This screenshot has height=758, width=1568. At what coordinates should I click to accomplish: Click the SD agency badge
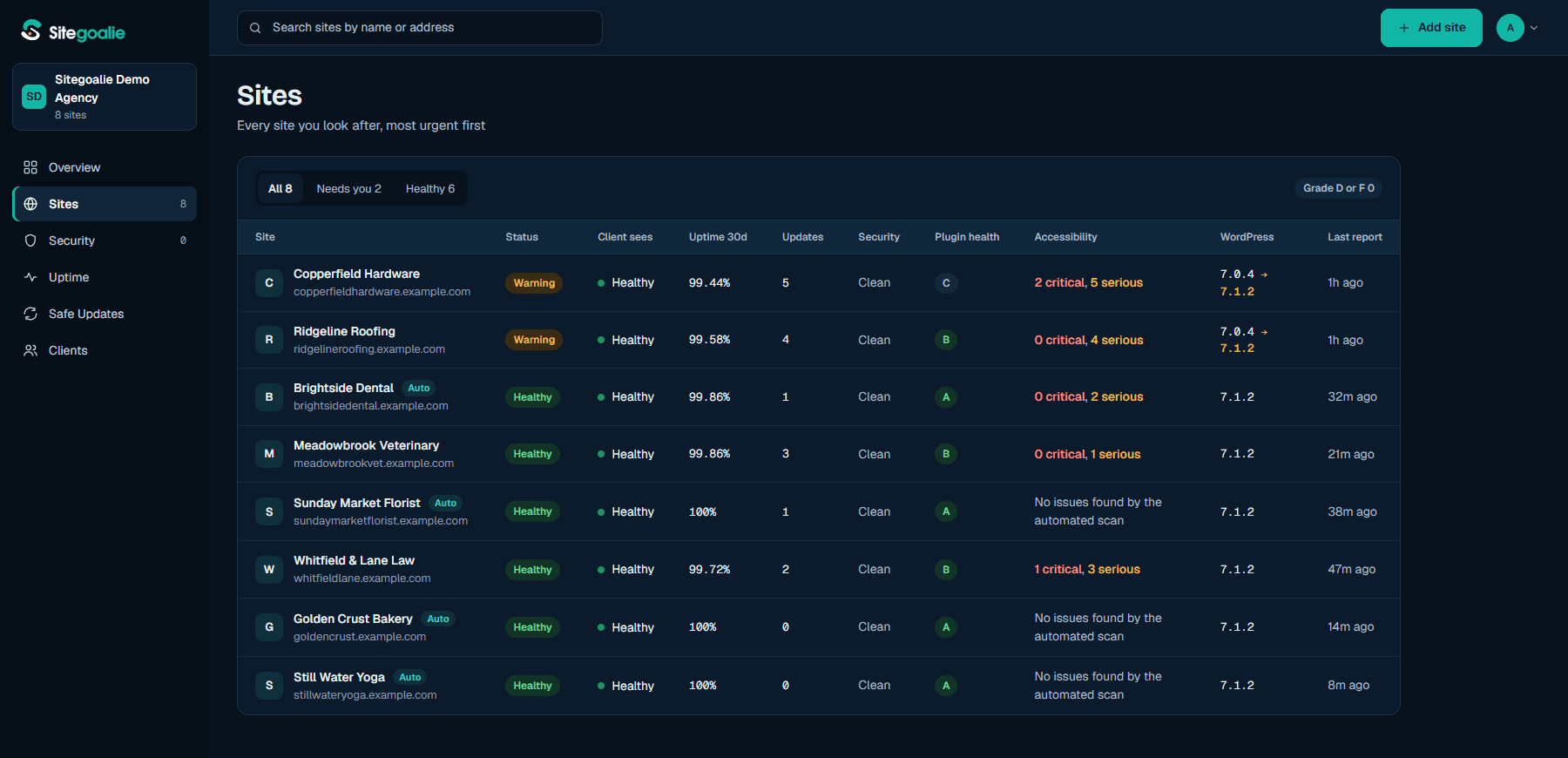pyautogui.click(x=34, y=97)
